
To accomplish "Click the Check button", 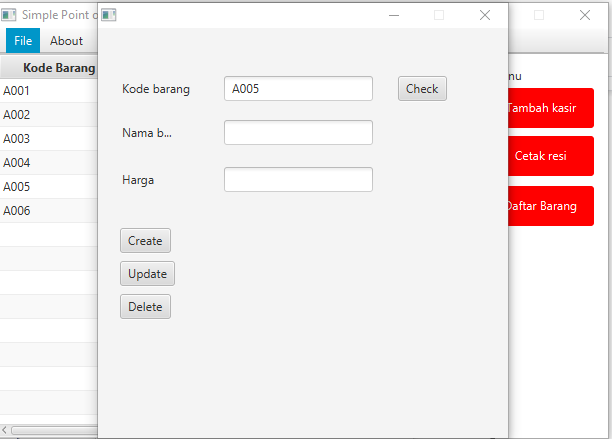I will click(x=422, y=89).
